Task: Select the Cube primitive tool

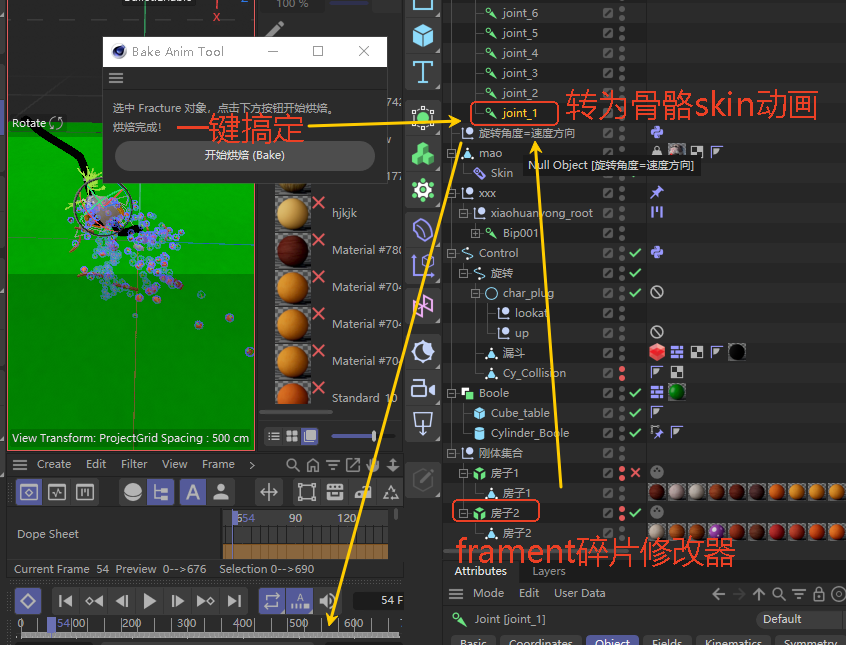Action: [423, 35]
